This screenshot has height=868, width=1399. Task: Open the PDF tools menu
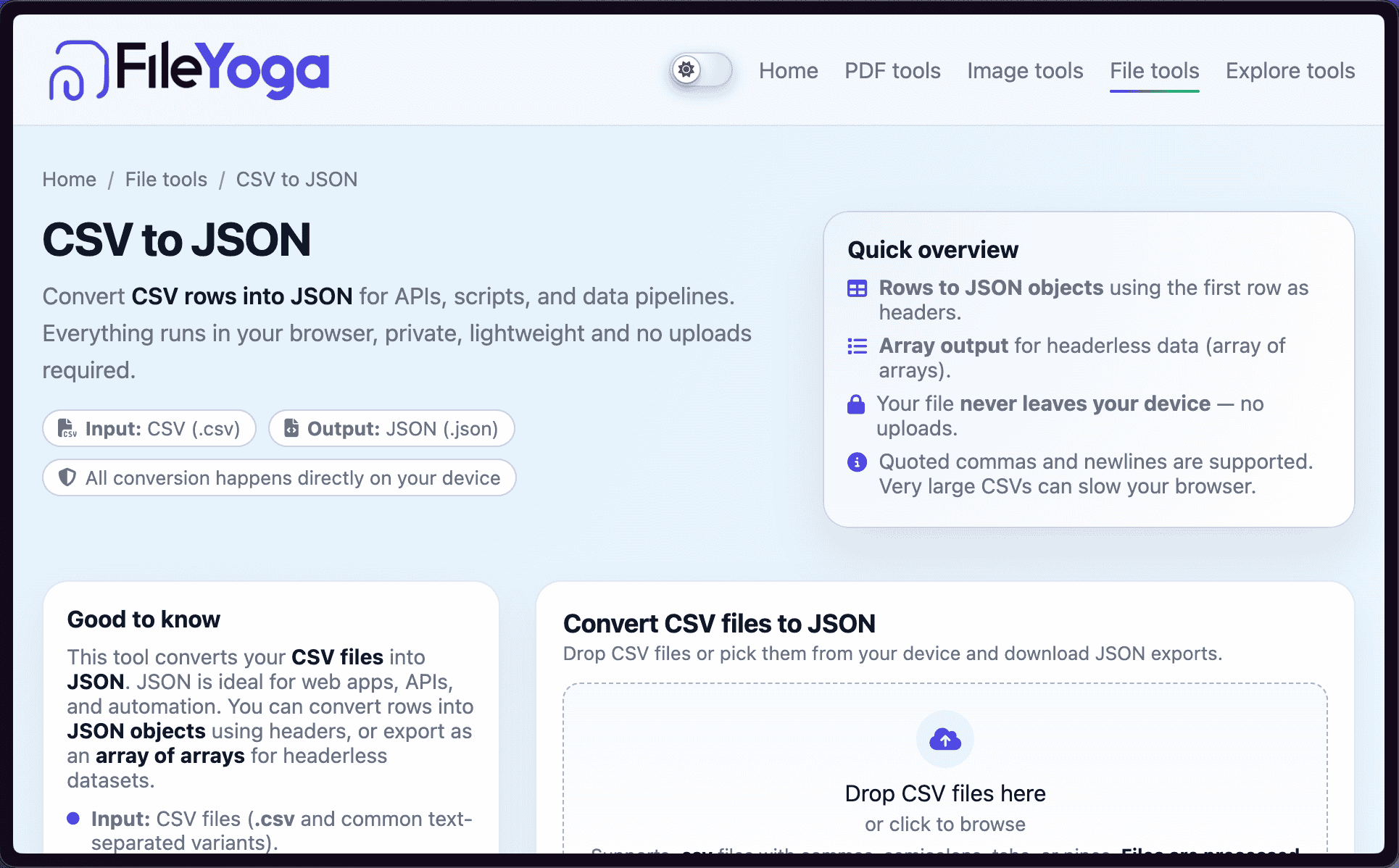892,70
